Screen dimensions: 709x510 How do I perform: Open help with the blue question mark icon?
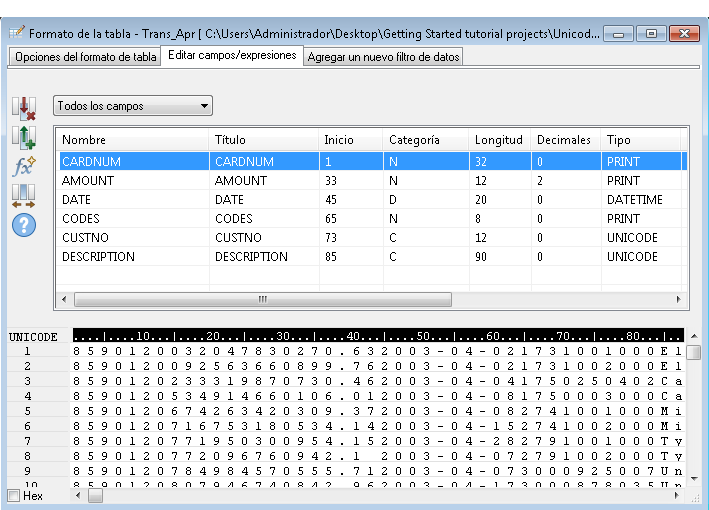click(24, 224)
